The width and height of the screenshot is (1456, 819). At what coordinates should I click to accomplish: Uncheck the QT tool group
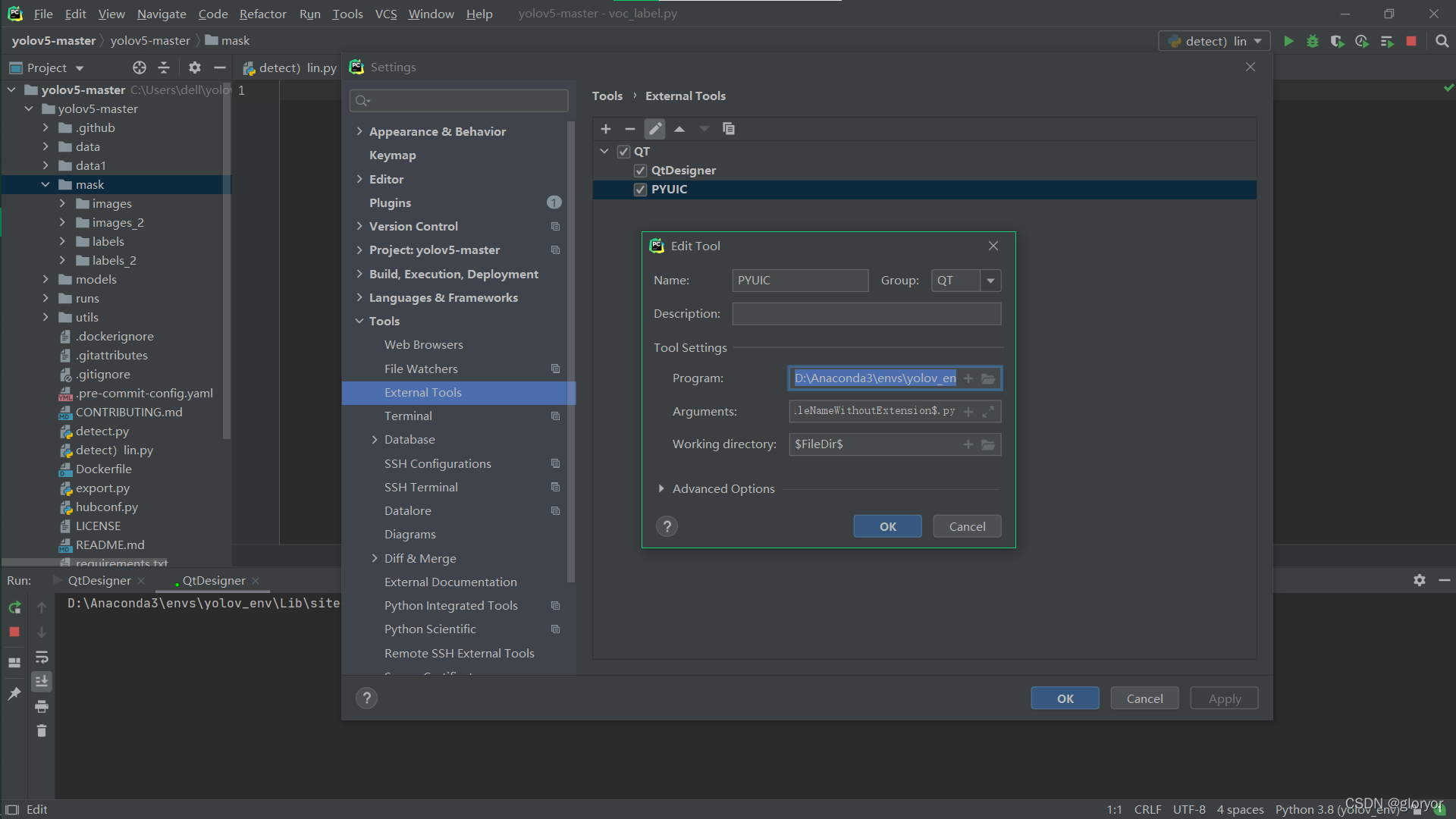[623, 152]
